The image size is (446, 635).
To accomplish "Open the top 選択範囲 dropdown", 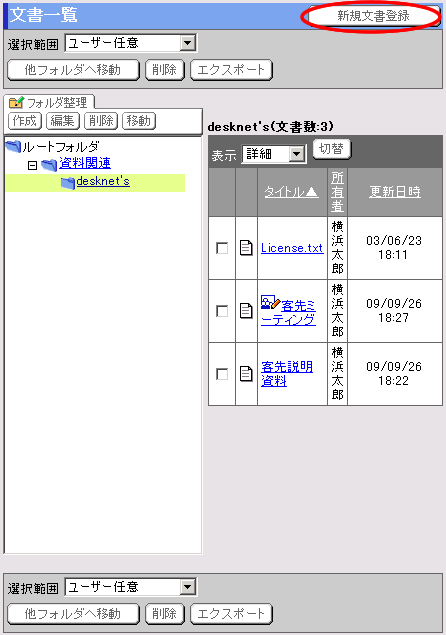I will (131, 43).
